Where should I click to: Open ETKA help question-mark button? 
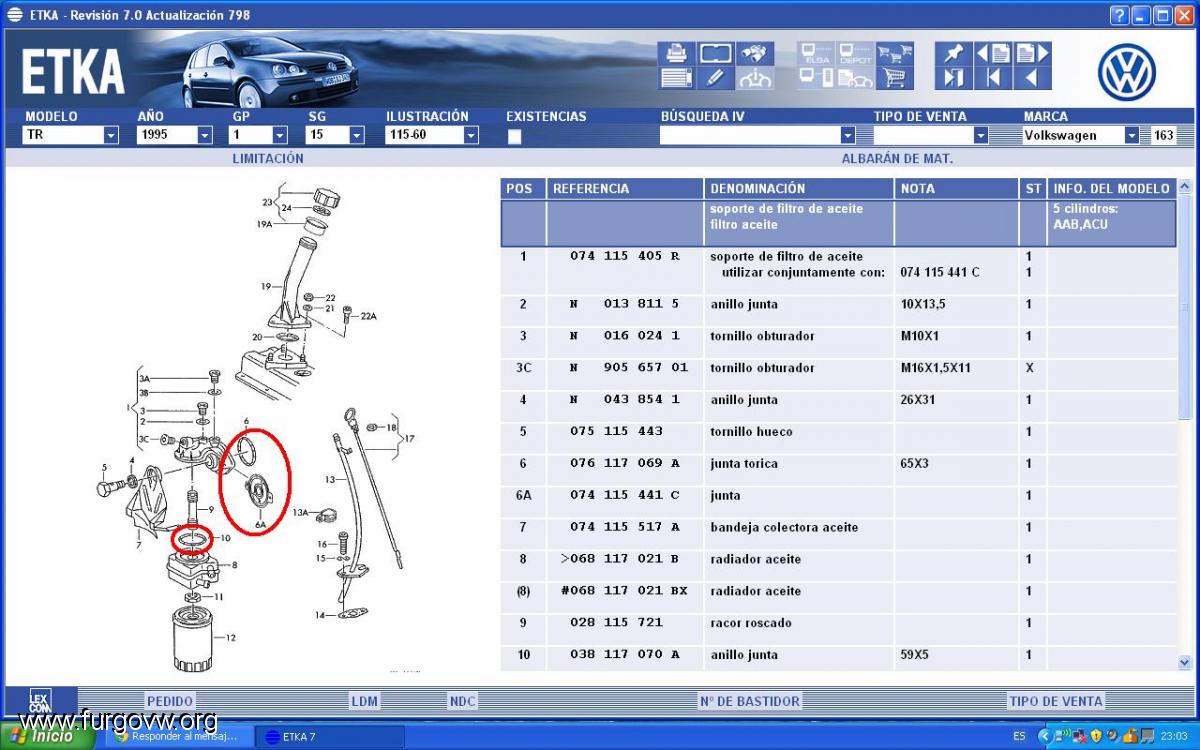point(1119,15)
